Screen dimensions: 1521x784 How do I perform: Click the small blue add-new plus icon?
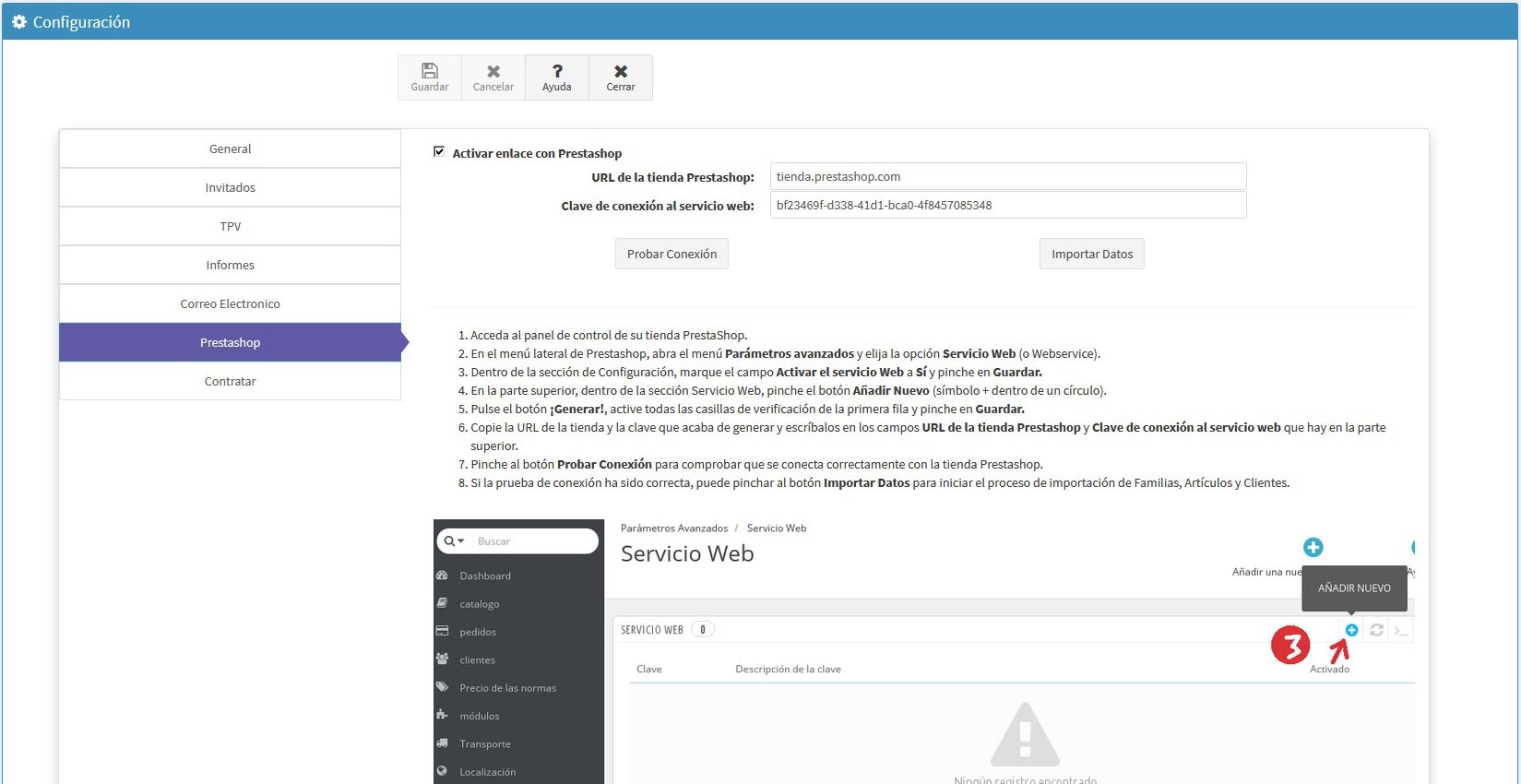tap(1351, 630)
